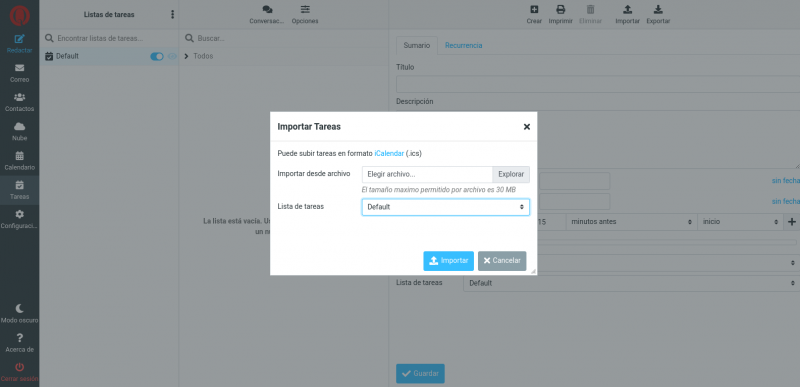The width and height of the screenshot is (800, 387).
Task: Enable Modo oscuro moon icon
Action: click(19, 314)
